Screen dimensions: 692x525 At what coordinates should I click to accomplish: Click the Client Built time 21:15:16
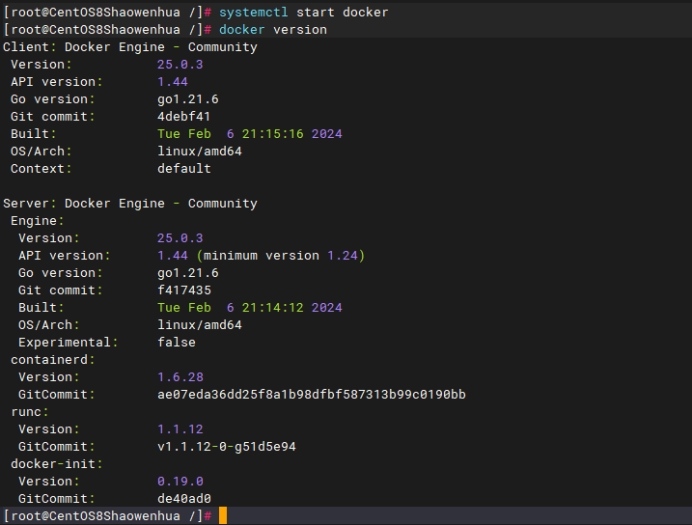coord(273,134)
